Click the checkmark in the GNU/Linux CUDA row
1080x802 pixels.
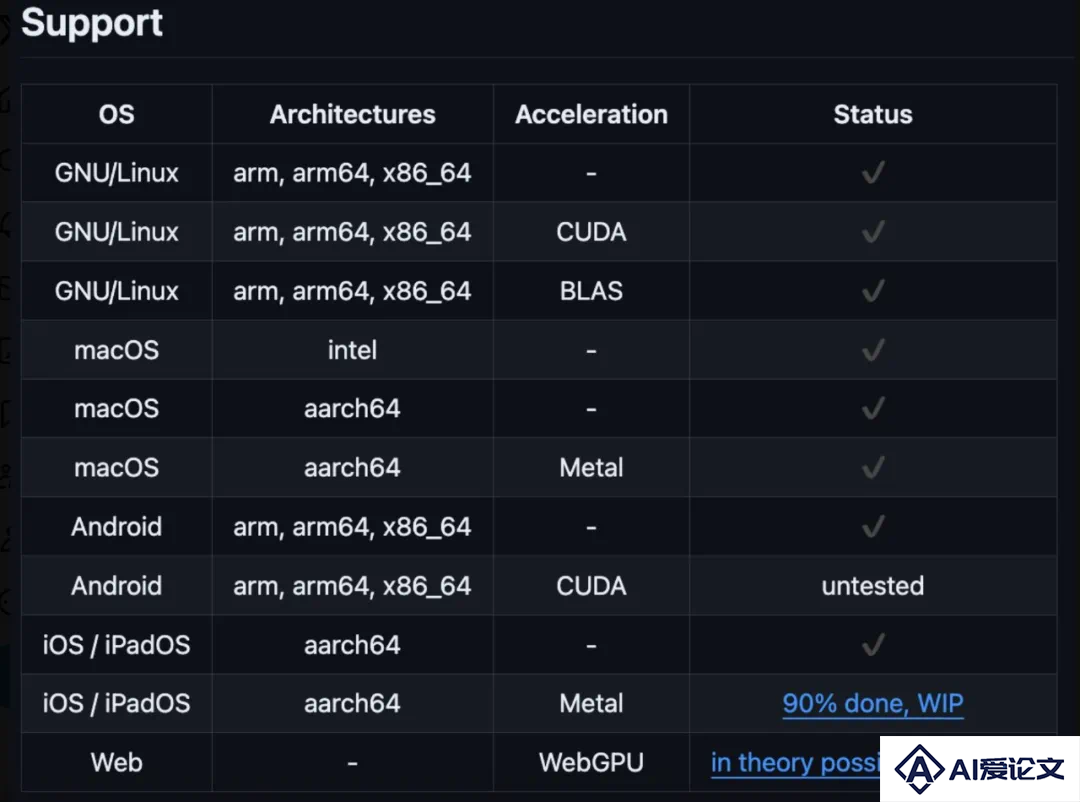pos(873,232)
